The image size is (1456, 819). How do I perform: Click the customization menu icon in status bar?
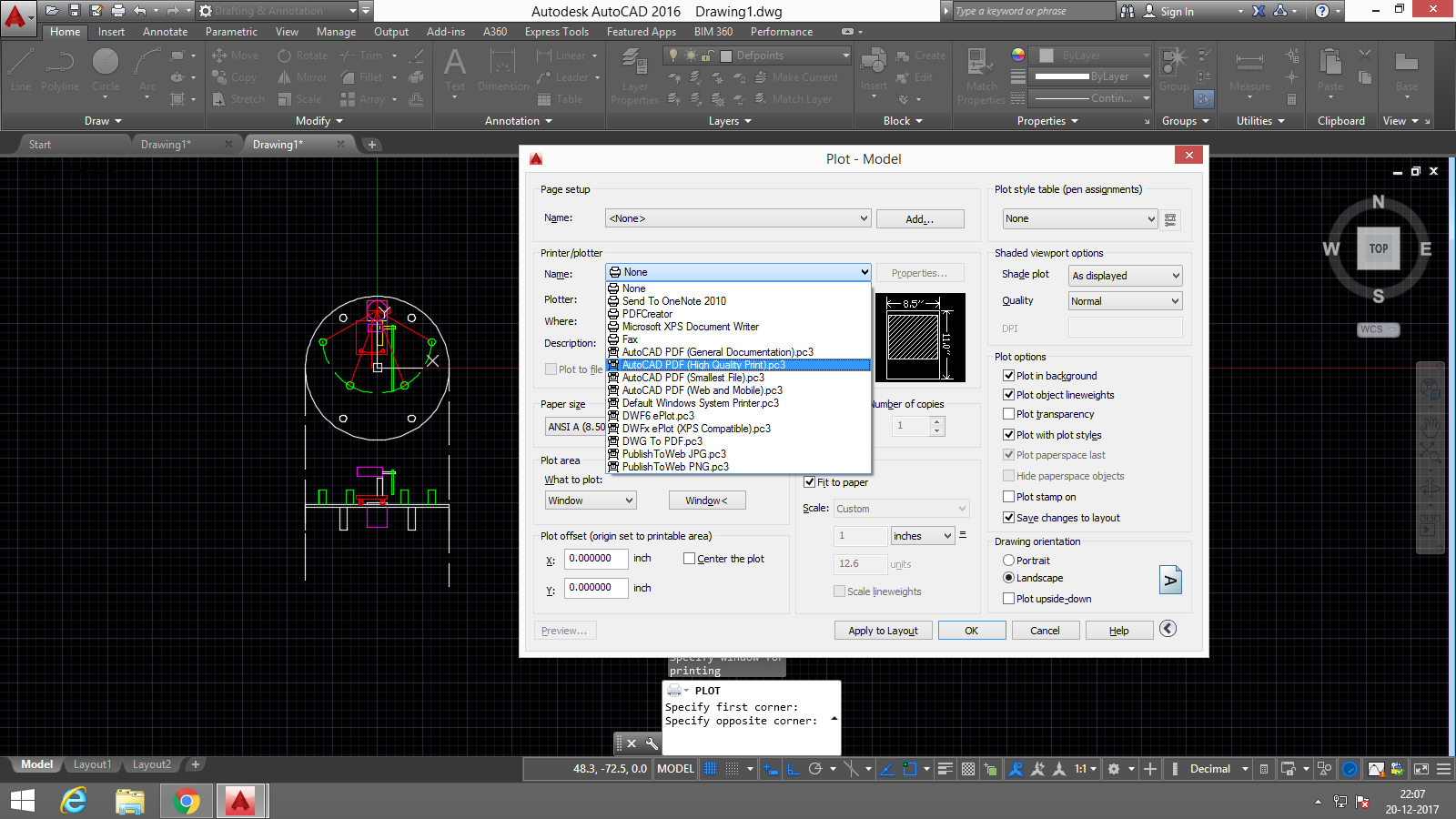coord(1443,769)
